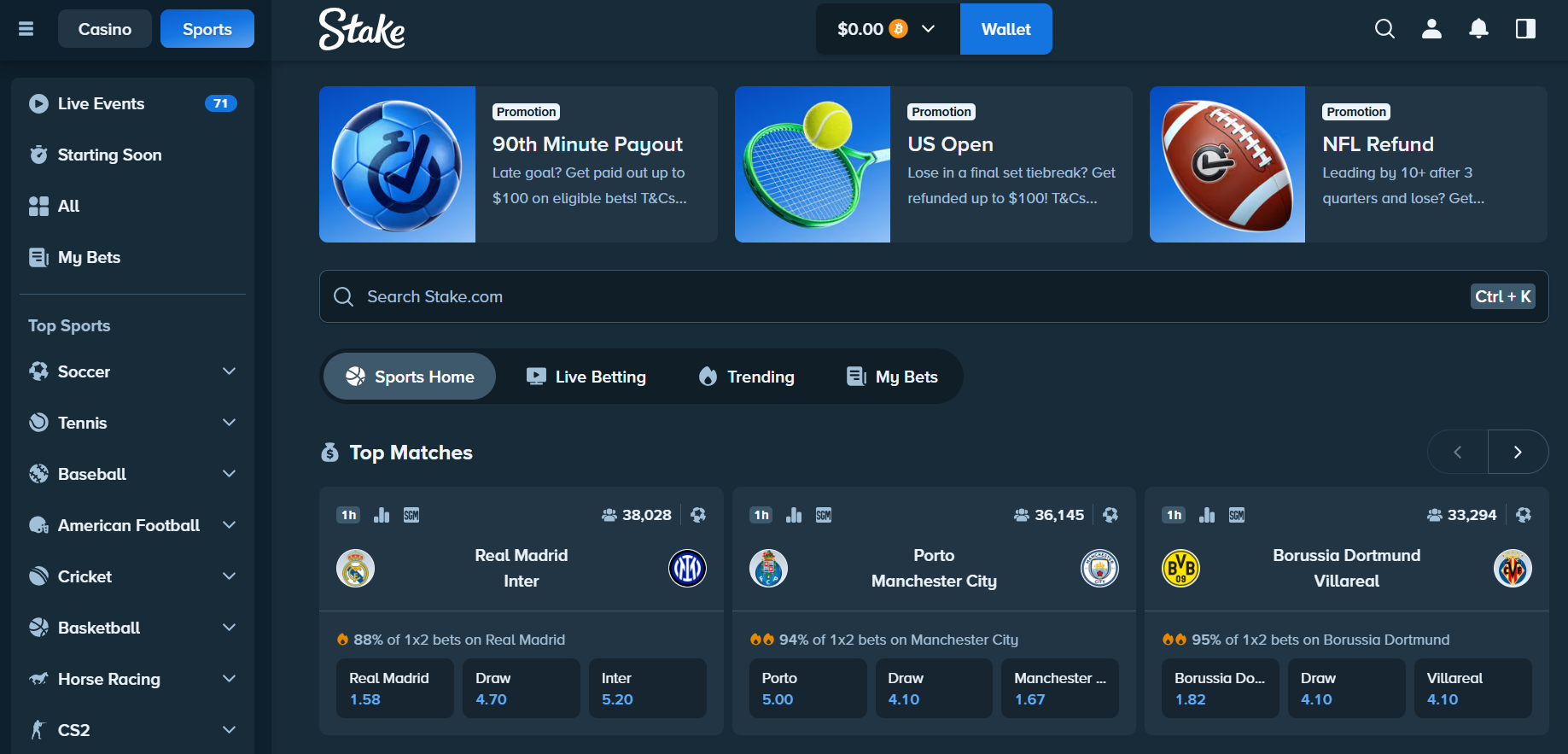Open statistics icon for Real Madrid match
The width and height of the screenshot is (1568, 754).
pyautogui.click(x=382, y=515)
